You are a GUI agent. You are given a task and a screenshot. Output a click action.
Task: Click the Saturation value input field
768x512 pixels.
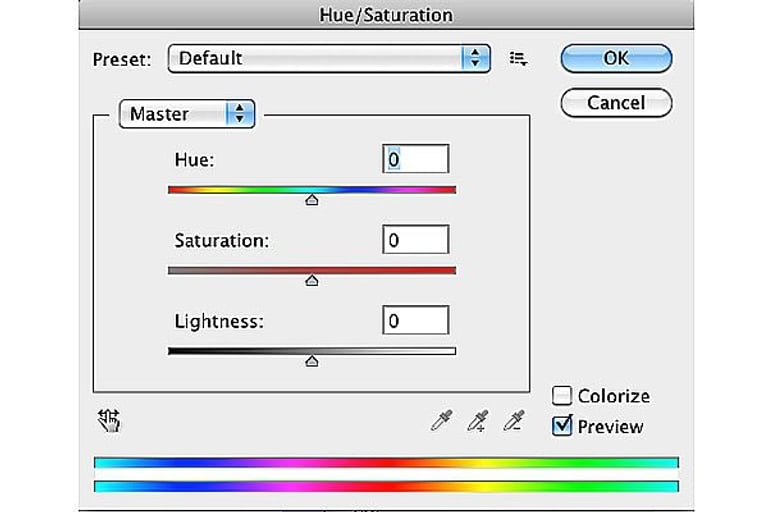(415, 240)
